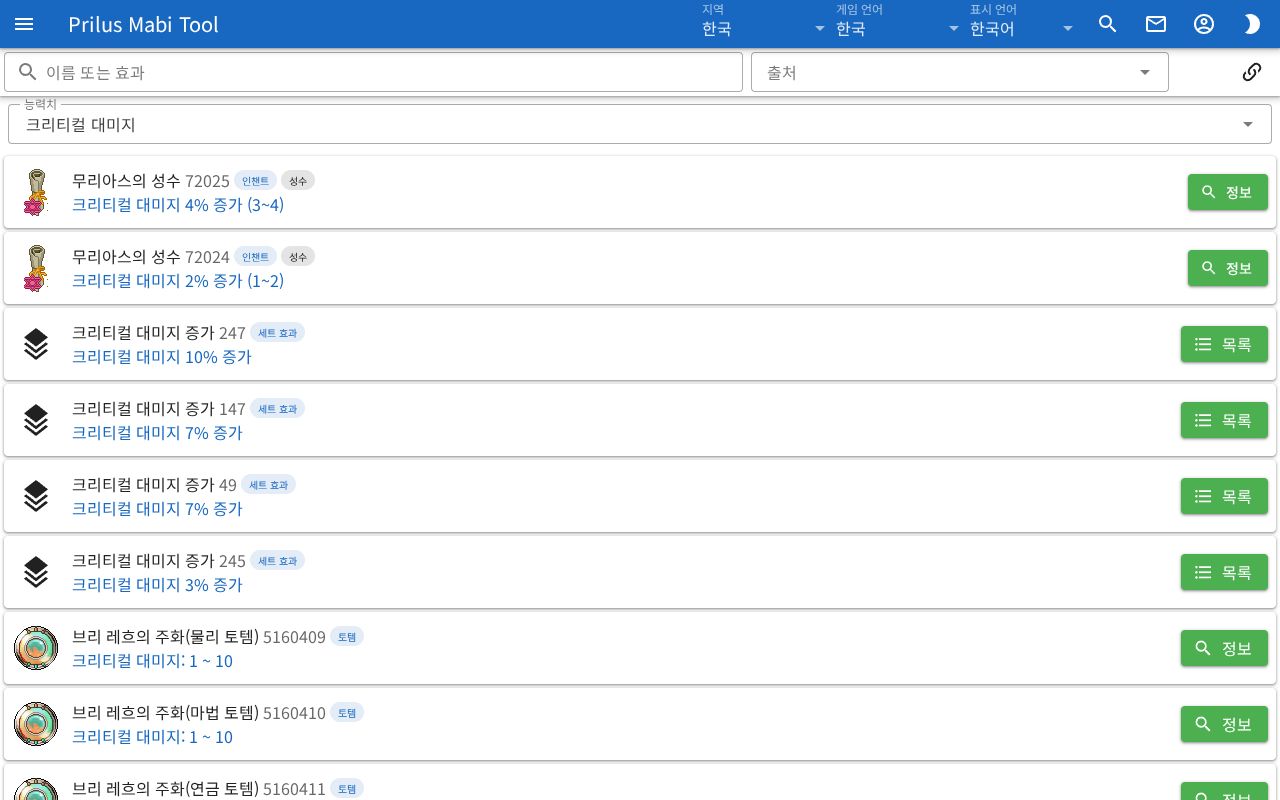Click 정보 button for 무리아스의 성수 72024
Image resolution: width=1280 pixels, height=800 pixels.
click(x=1228, y=268)
